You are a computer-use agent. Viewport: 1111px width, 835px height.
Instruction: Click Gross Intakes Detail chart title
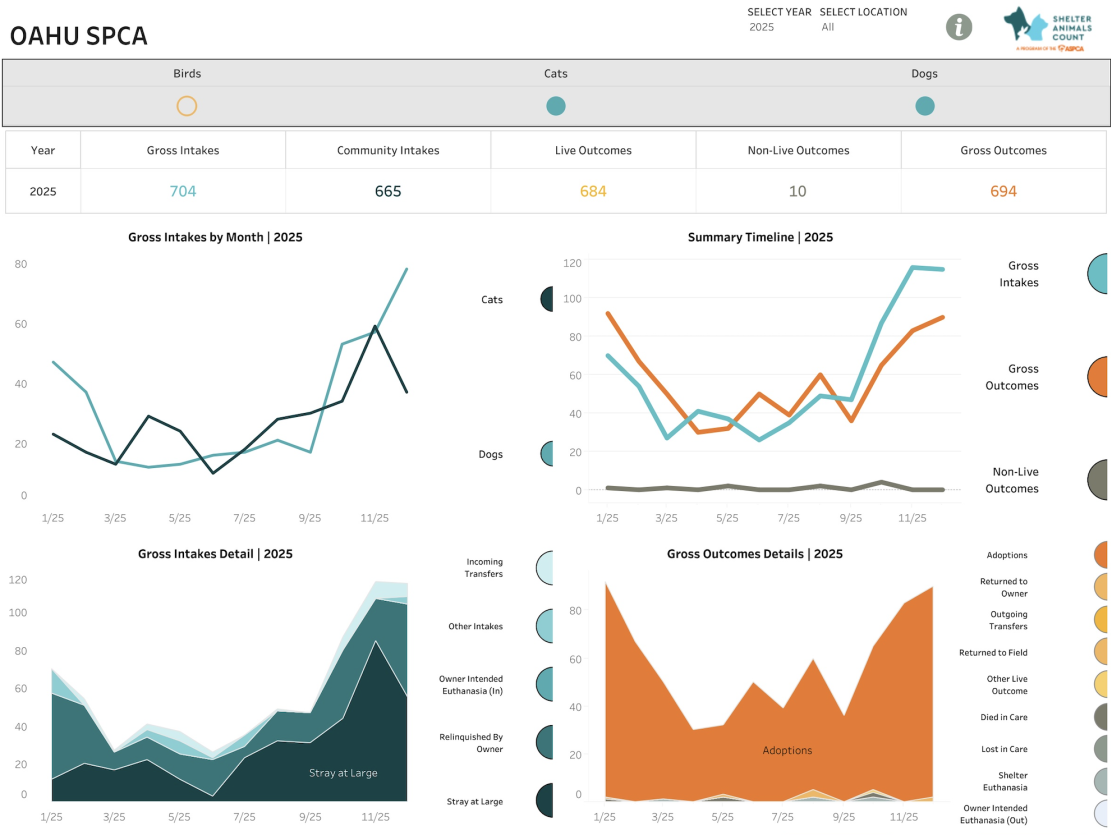215,554
